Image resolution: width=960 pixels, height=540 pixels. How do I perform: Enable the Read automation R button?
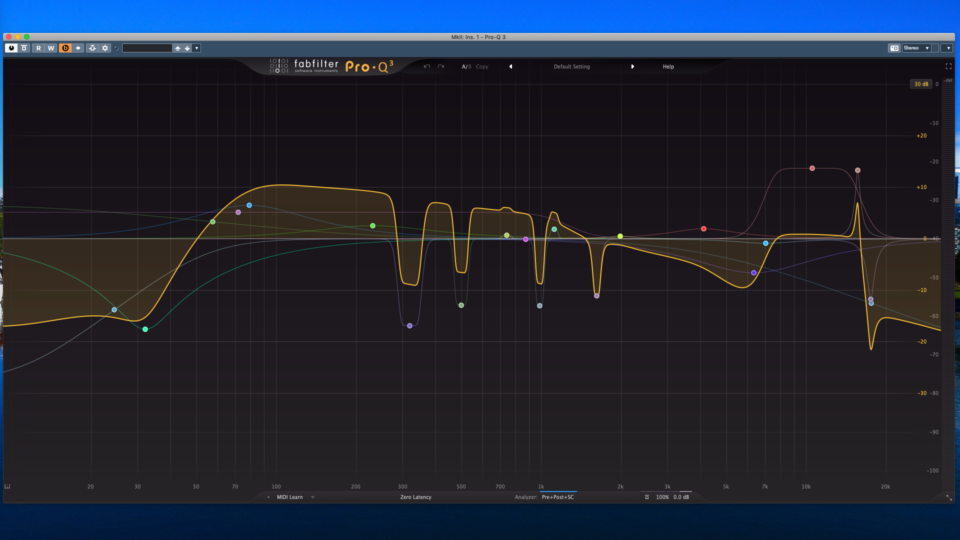pyautogui.click(x=38, y=48)
